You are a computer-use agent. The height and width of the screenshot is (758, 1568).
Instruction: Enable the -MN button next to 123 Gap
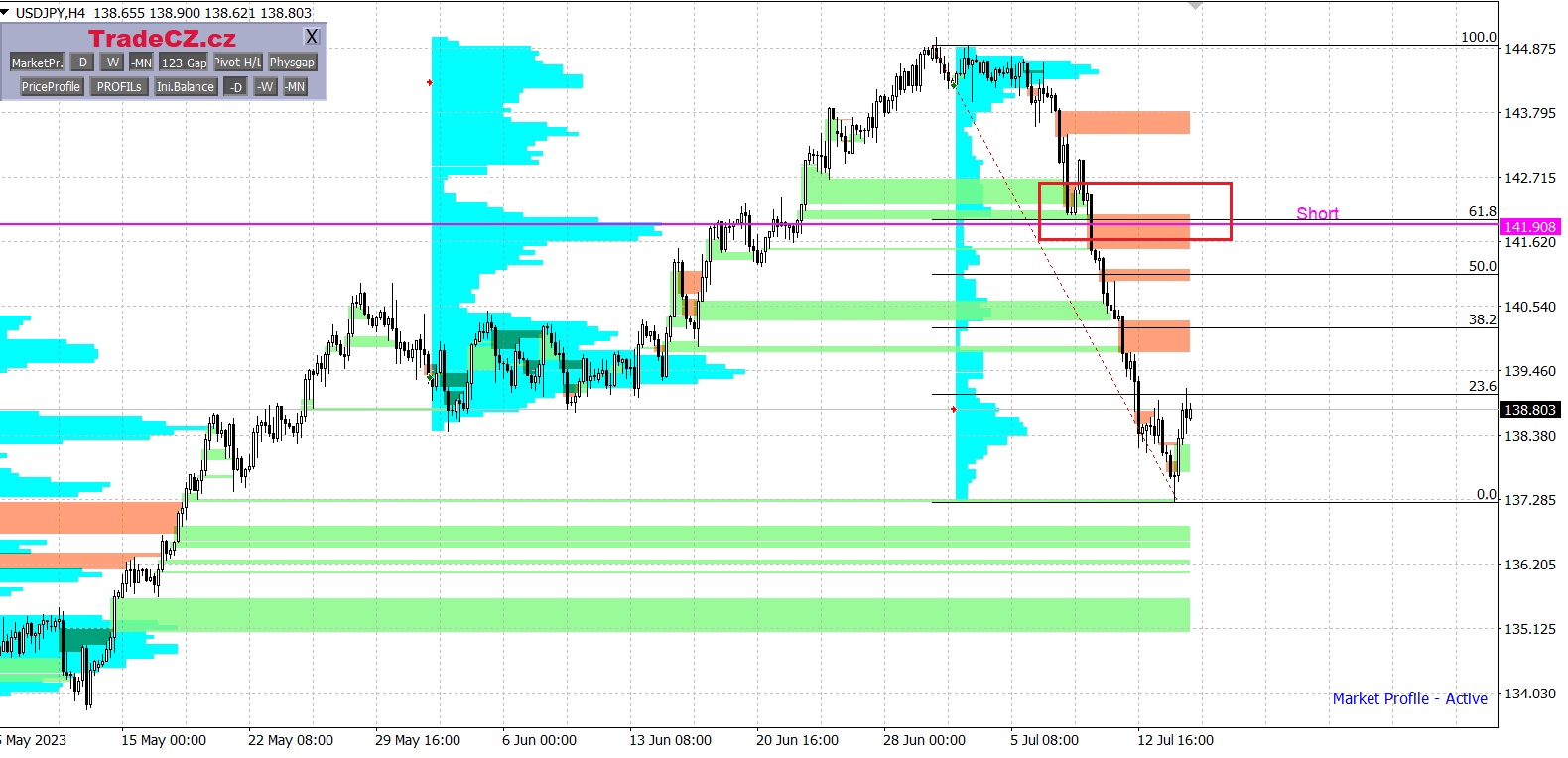coord(142,63)
